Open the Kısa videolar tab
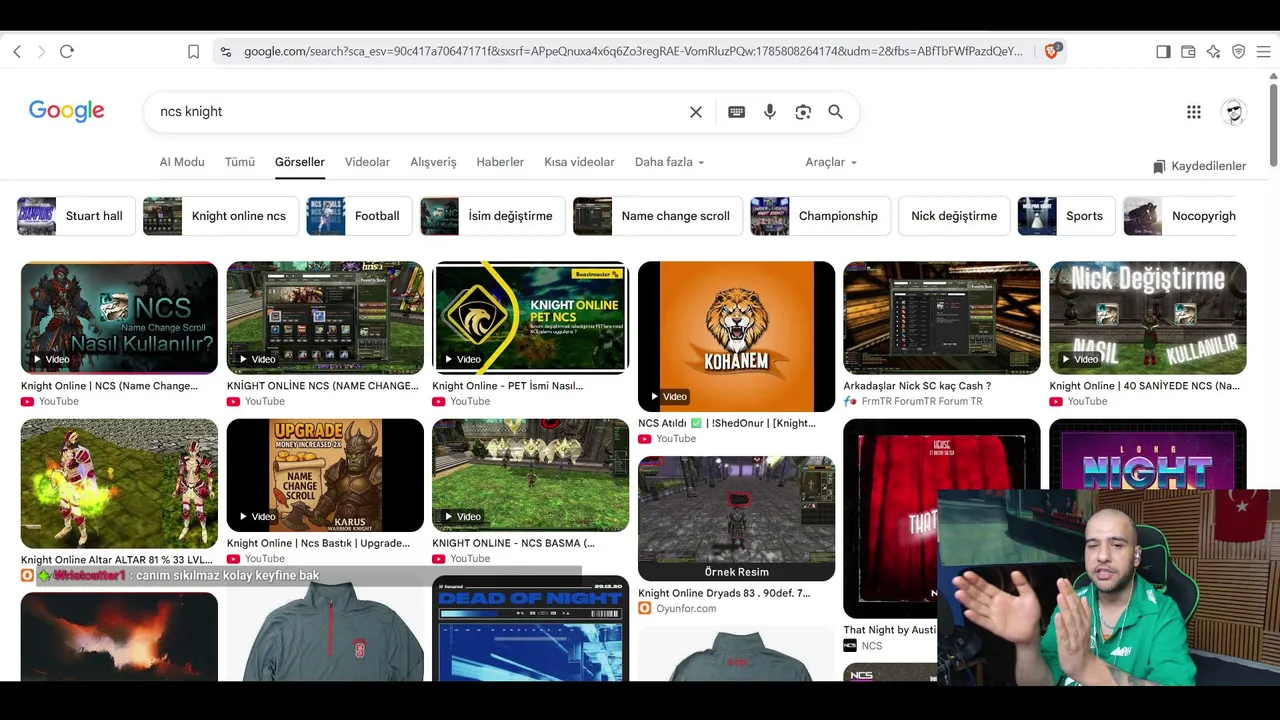Viewport: 1280px width, 720px height. pyautogui.click(x=579, y=162)
